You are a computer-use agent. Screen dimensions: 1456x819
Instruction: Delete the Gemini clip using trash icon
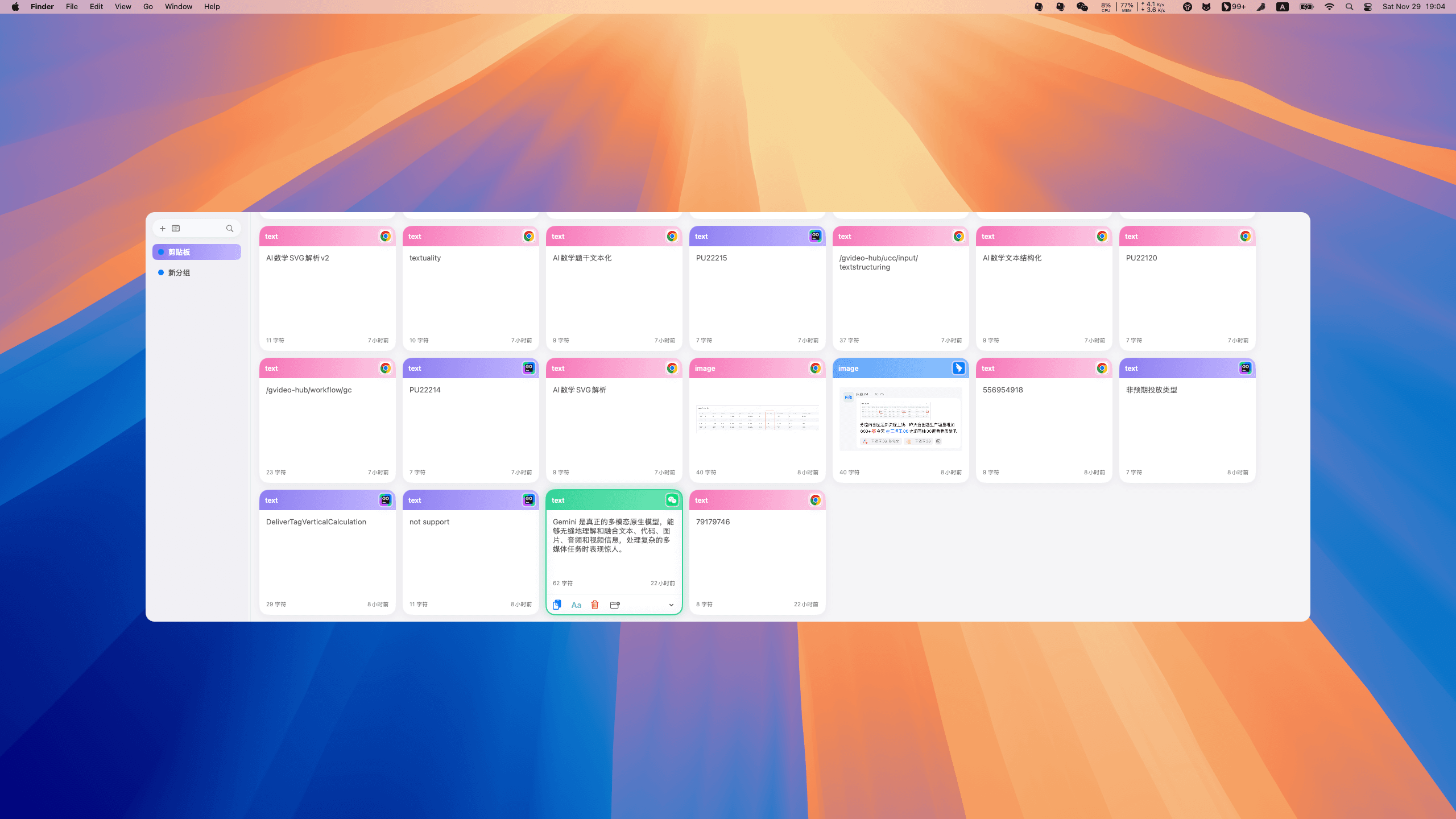[594, 605]
